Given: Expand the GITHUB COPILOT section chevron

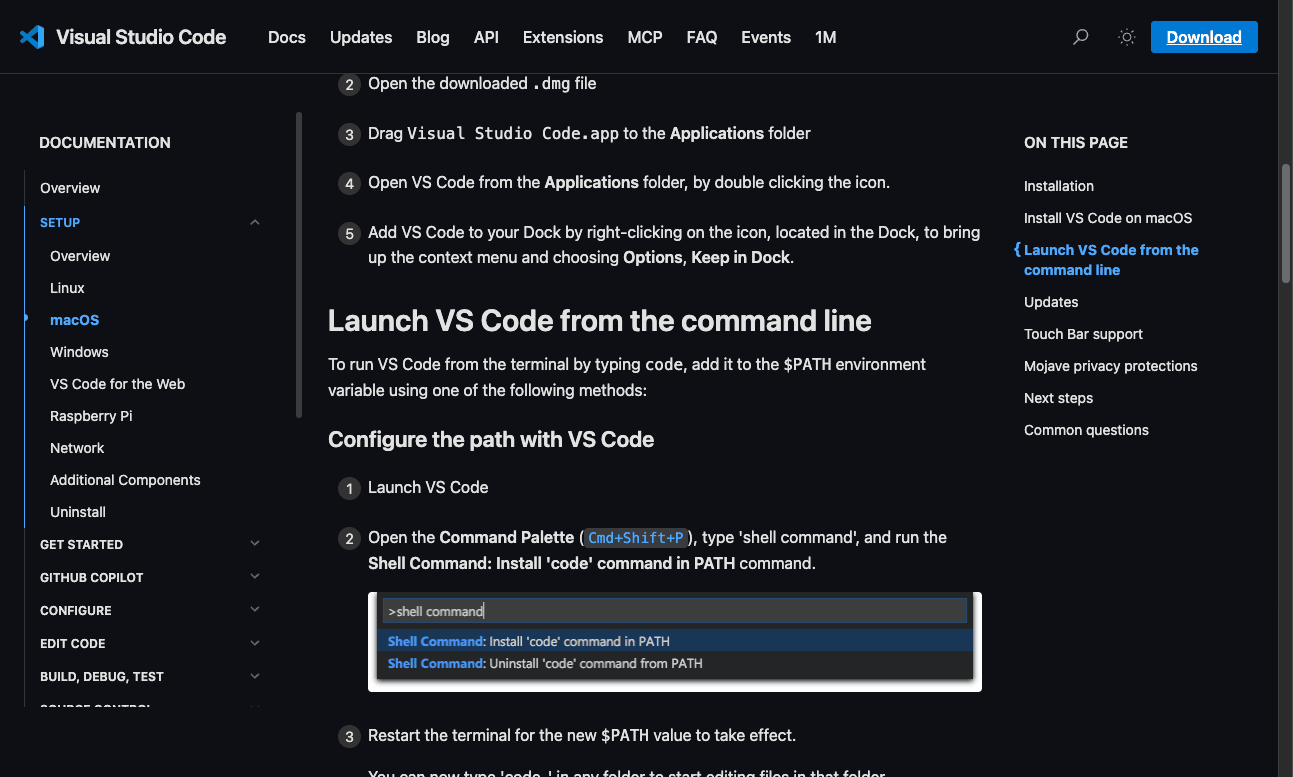Looking at the screenshot, I should [255, 577].
